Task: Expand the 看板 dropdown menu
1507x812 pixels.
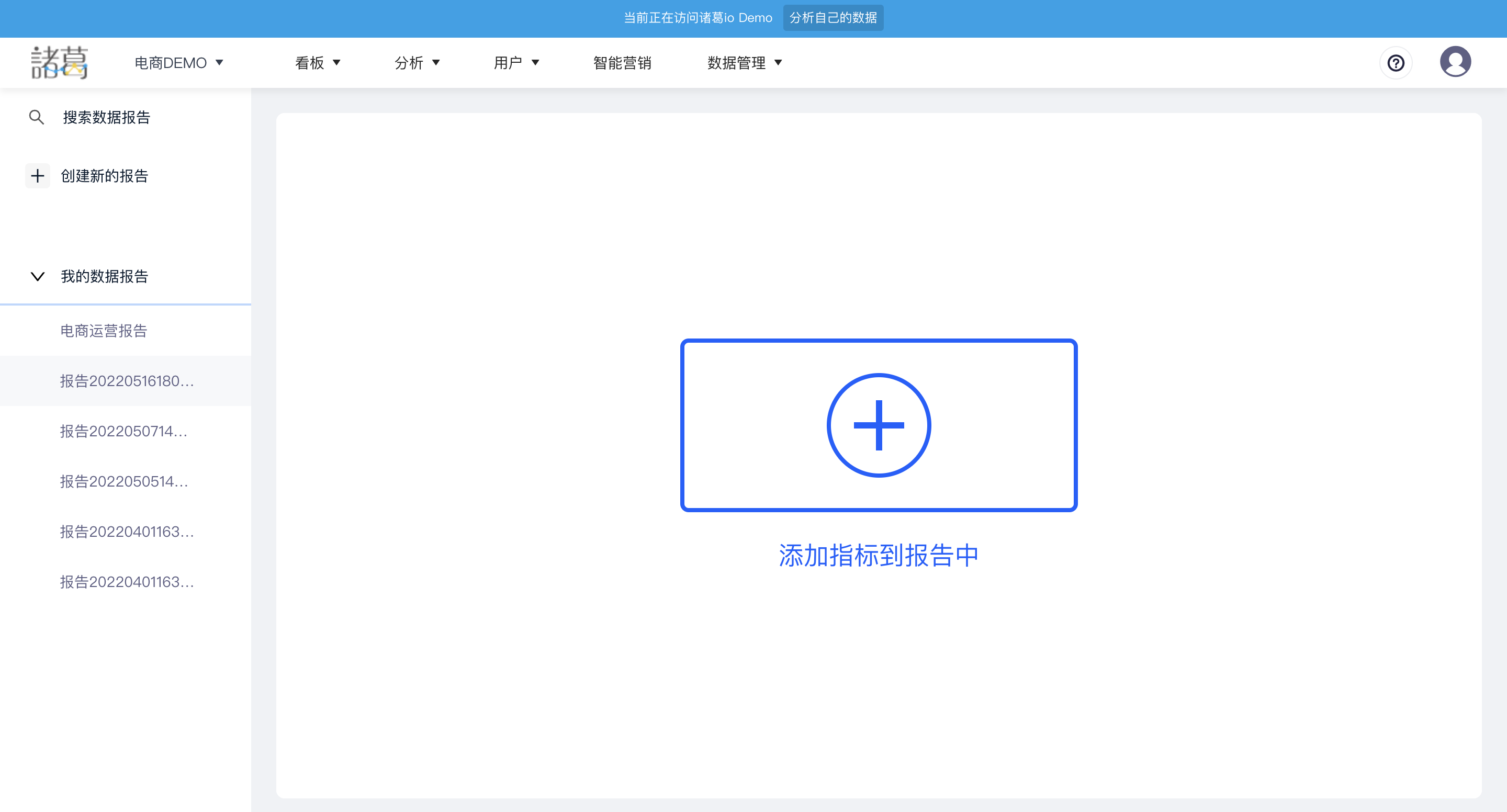Action: coord(317,63)
